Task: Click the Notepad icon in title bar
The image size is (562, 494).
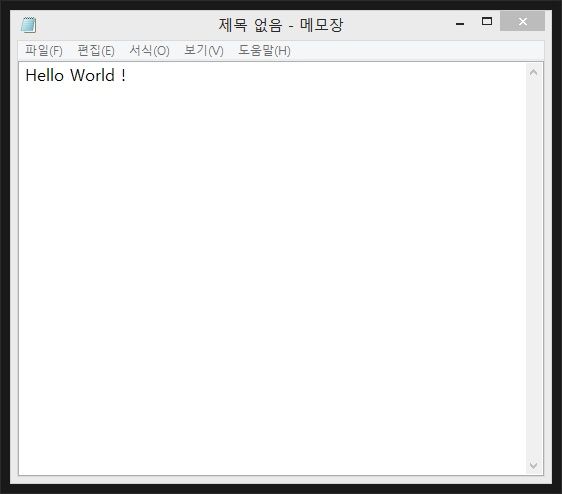Action: [29, 25]
